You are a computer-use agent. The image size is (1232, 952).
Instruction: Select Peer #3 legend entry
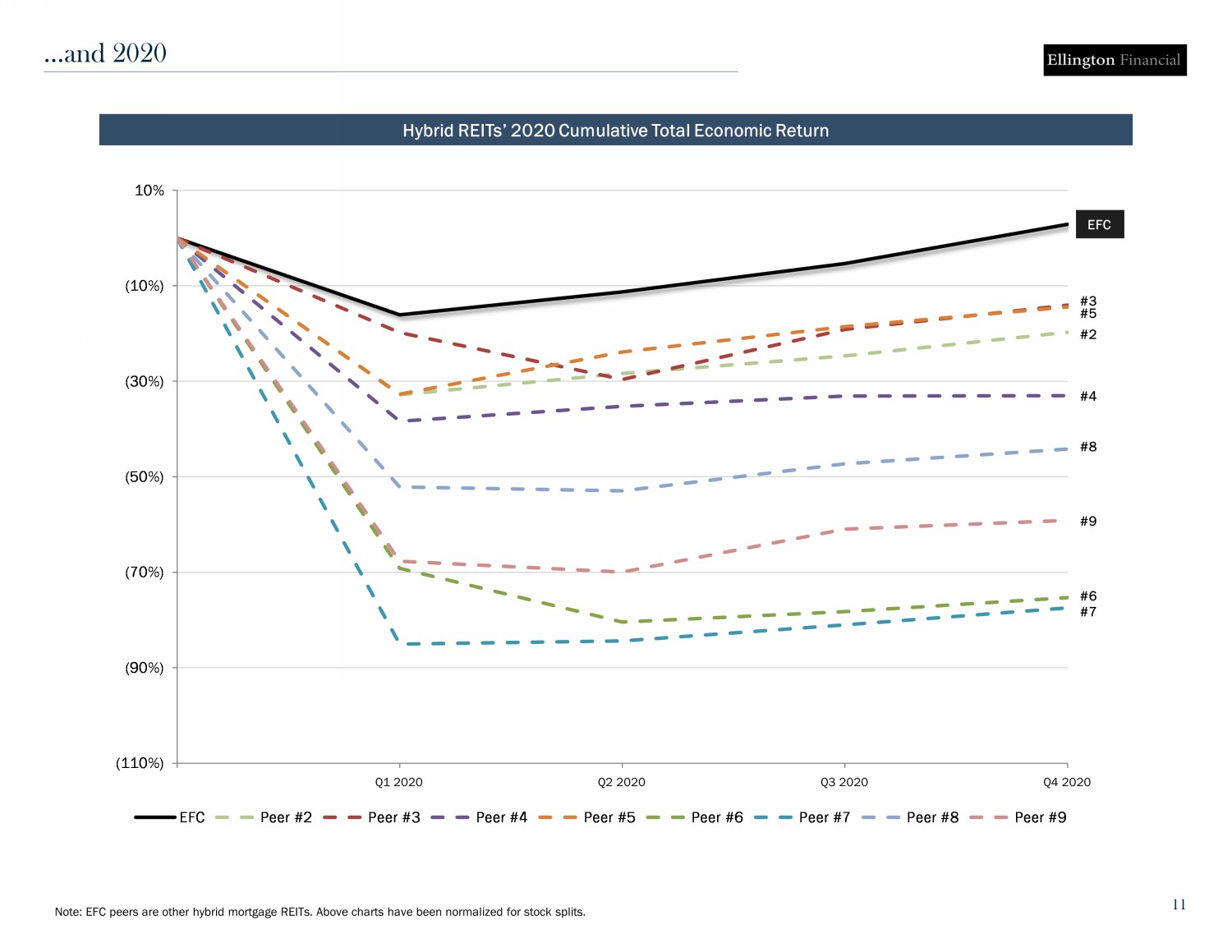(393, 817)
